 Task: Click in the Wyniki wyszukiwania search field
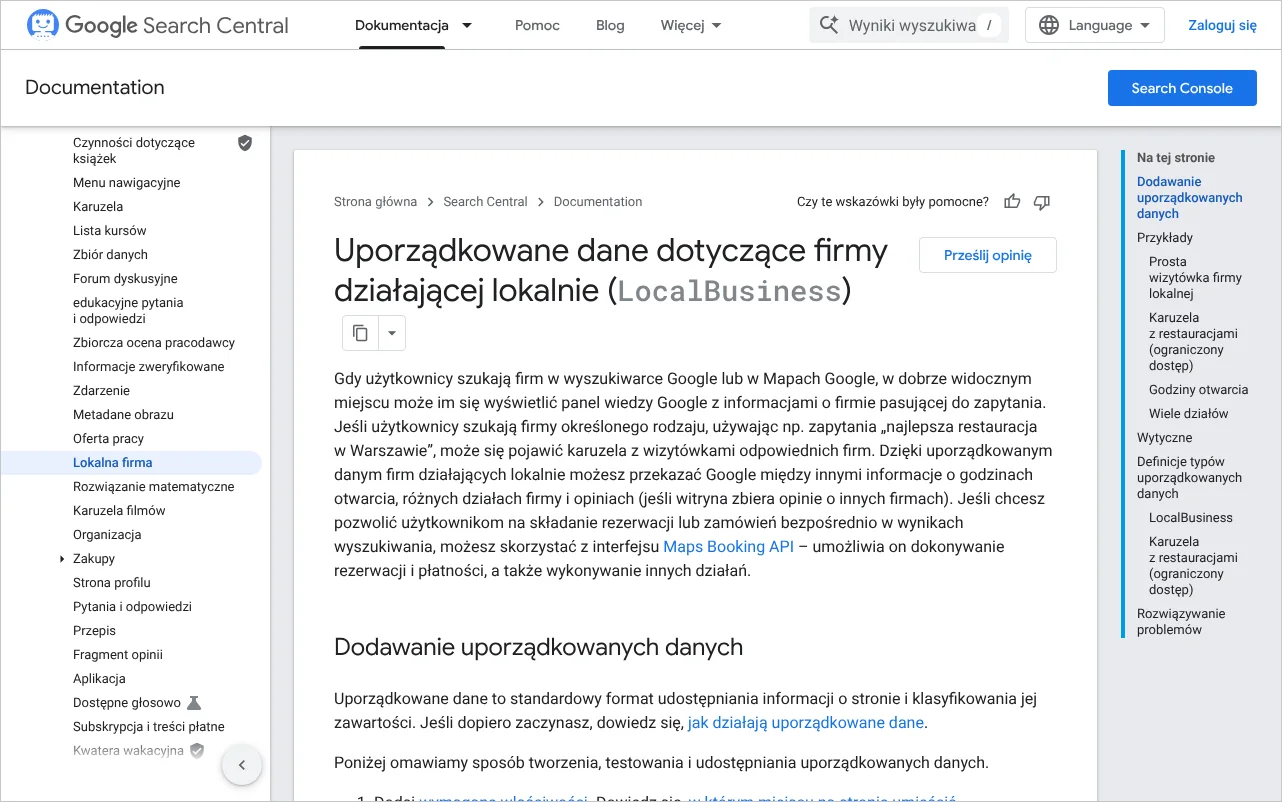point(910,25)
